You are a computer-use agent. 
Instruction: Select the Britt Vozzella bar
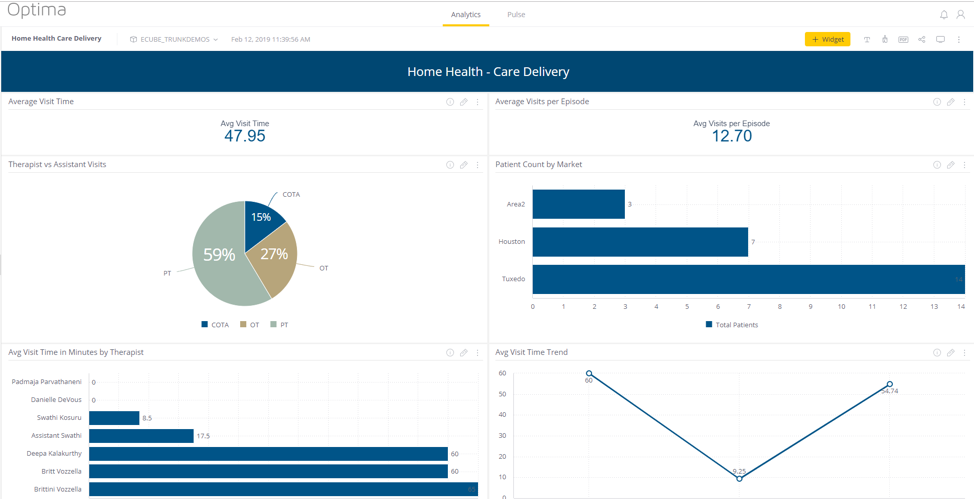(x=268, y=472)
